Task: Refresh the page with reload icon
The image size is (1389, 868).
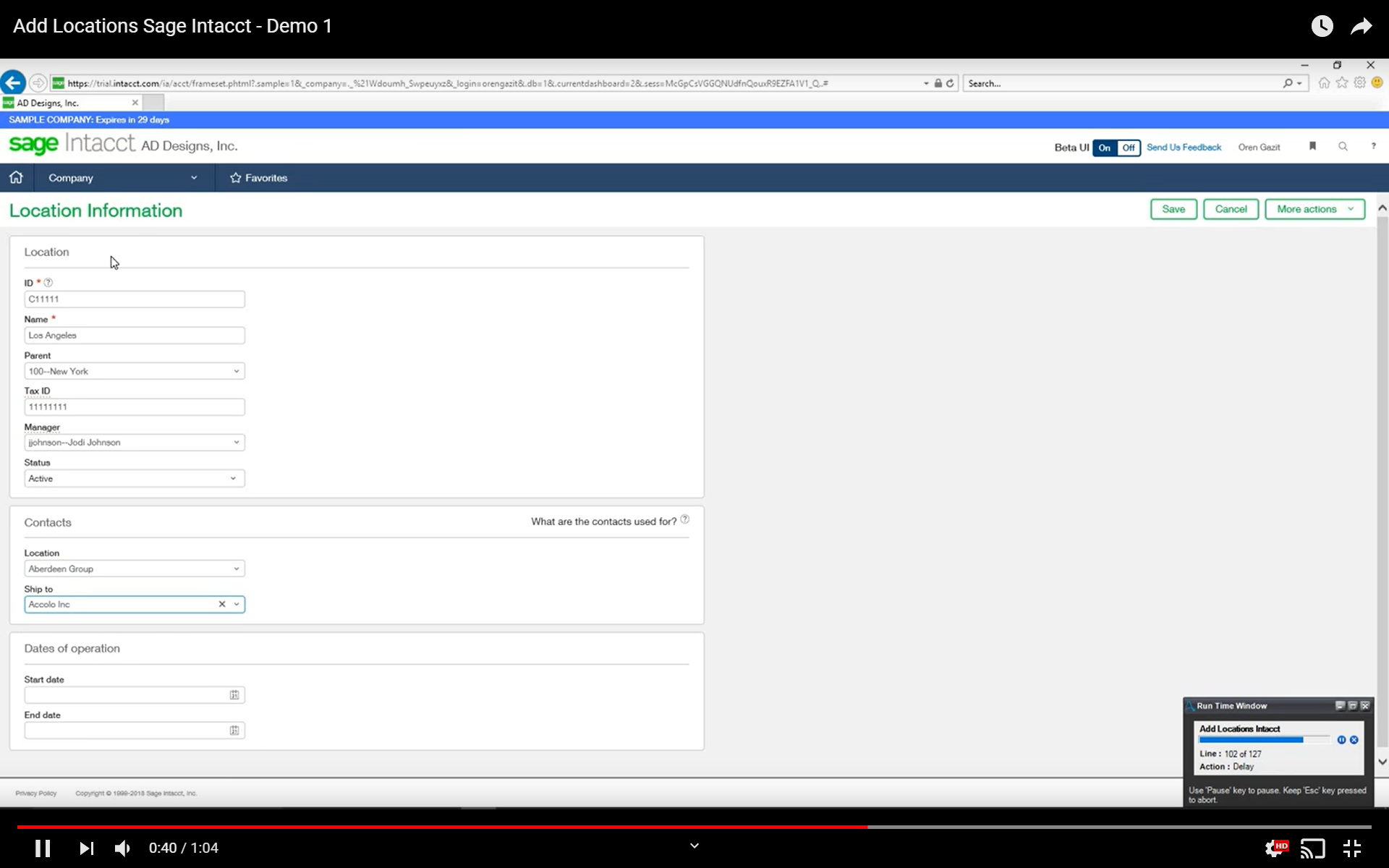Action: [x=950, y=83]
